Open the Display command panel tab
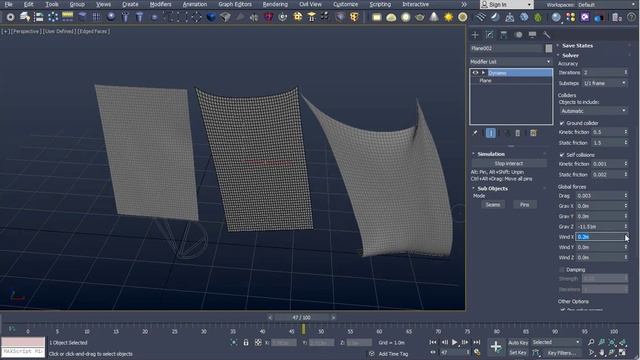The image size is (640, 360). [532, 35]
